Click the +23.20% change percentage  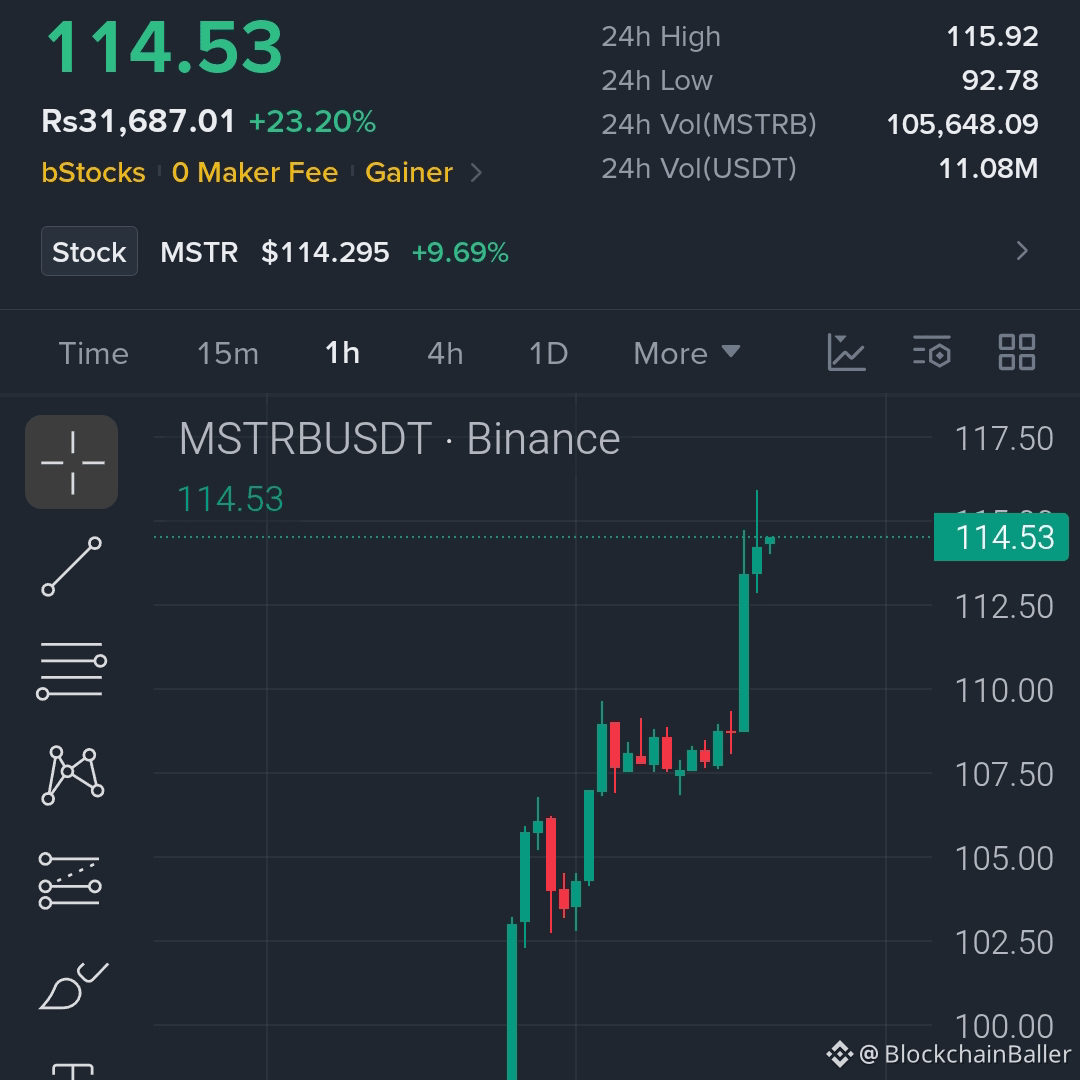pyautogui.click(x=312, y=121)
